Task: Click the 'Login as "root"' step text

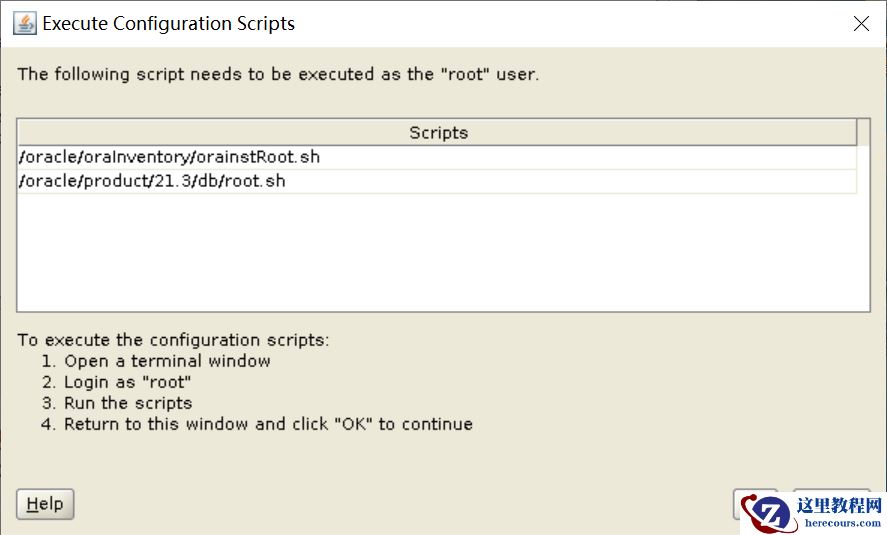Action: (127, 382)
